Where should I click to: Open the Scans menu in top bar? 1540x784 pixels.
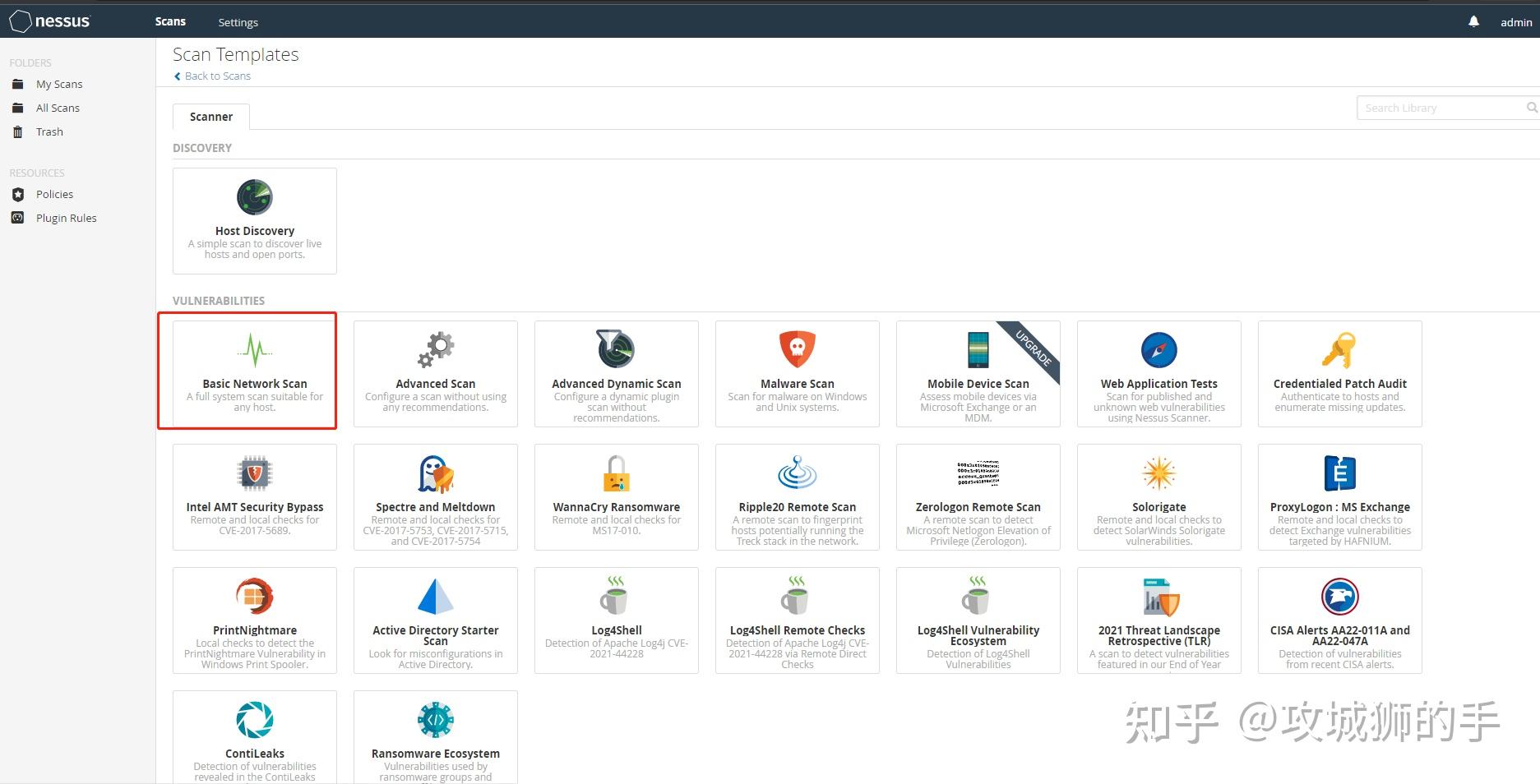[170, 21]
